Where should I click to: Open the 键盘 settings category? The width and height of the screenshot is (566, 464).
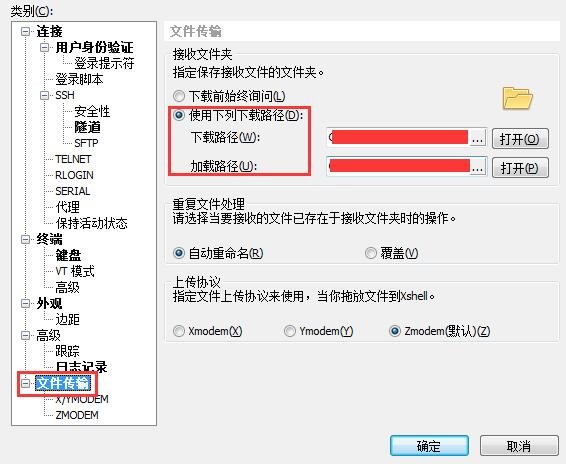click(68, 255)
